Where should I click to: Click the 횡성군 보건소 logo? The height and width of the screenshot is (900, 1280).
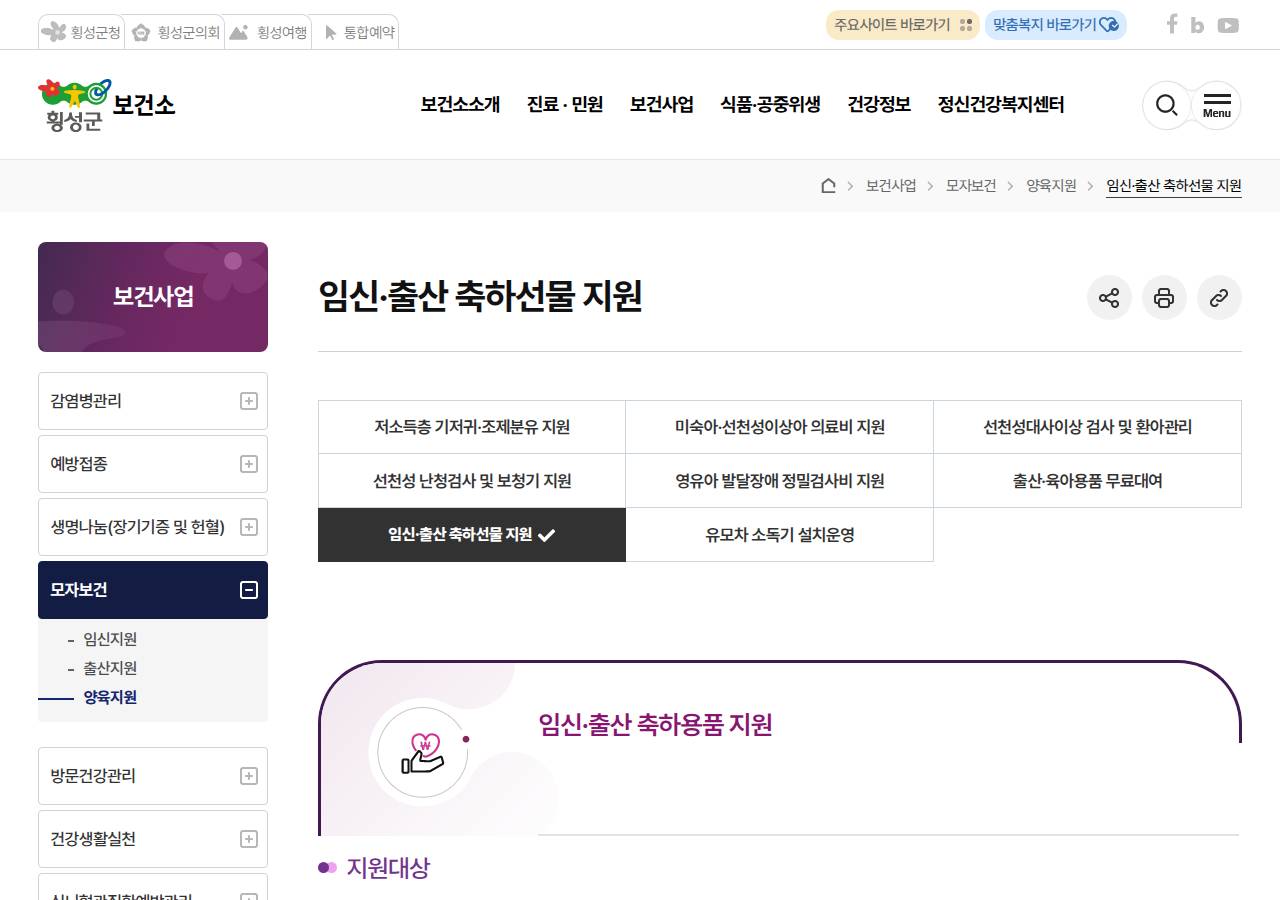pos(107,105)
